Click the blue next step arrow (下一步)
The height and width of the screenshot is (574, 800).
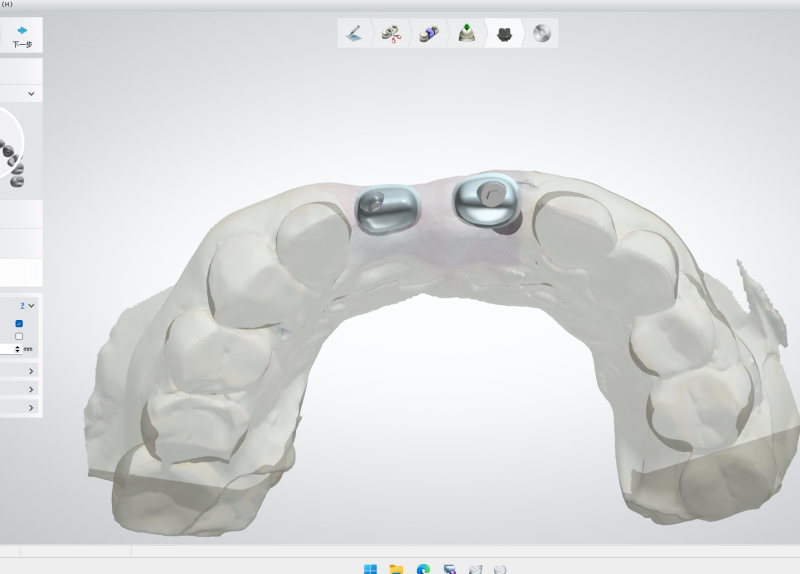pyautogui.click(x=21, y=36)
